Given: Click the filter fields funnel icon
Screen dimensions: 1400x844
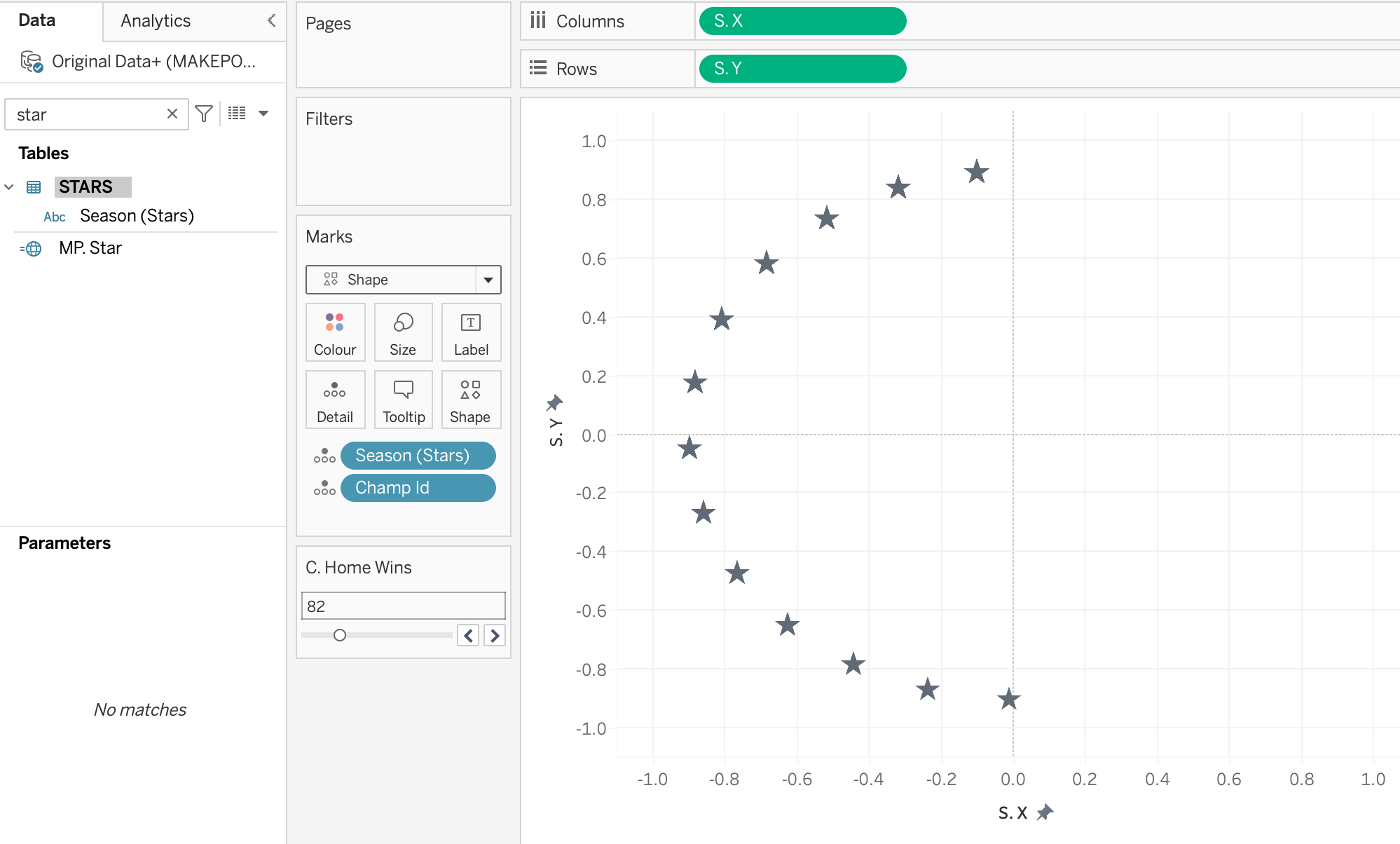Looking at the screenshot, I should [x=204, y=114].
